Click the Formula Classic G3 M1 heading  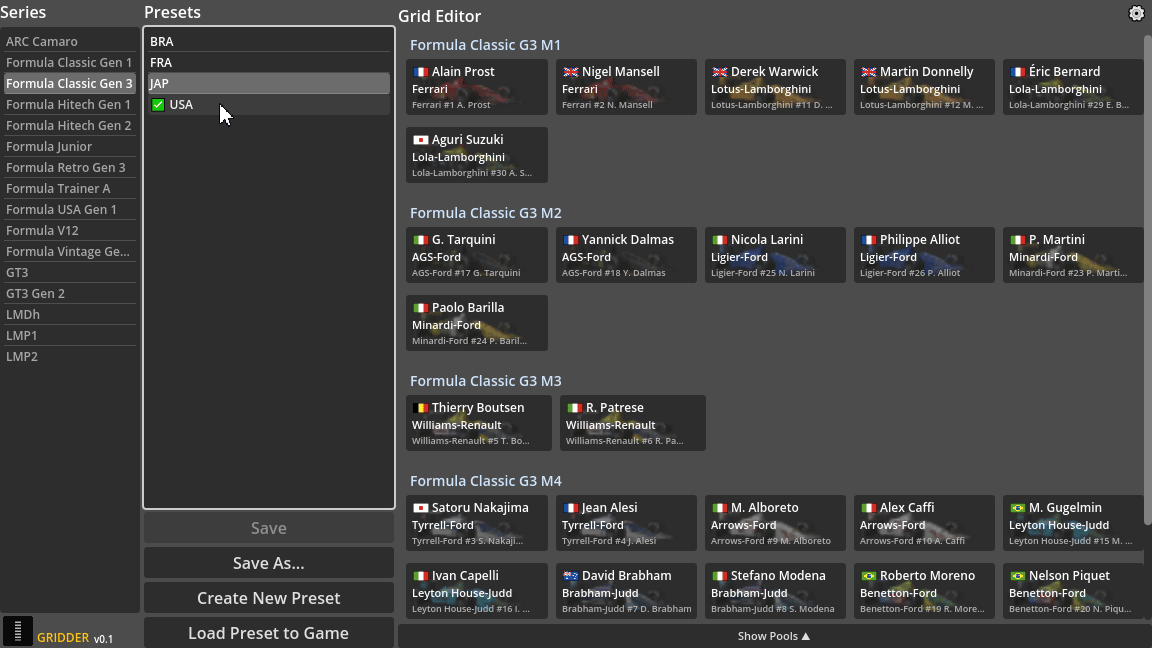(485, 46)
